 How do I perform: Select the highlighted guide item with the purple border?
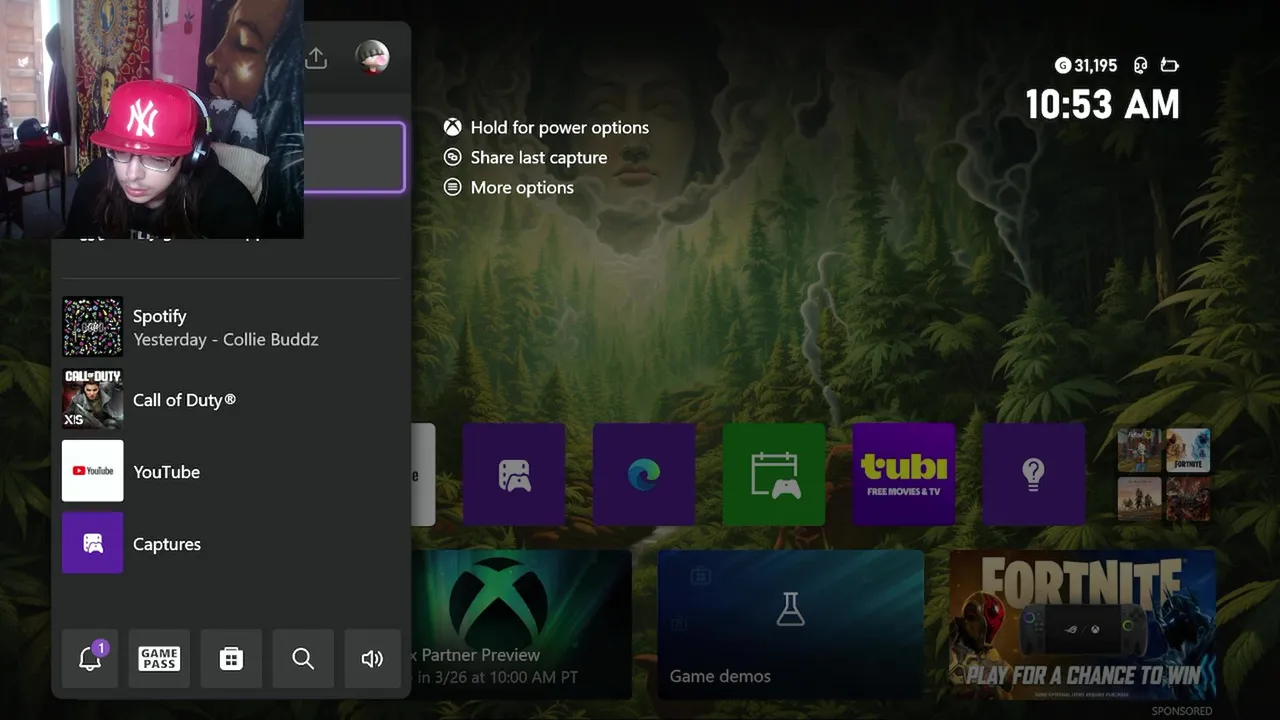pyautogui.click(x=354, y=157)
